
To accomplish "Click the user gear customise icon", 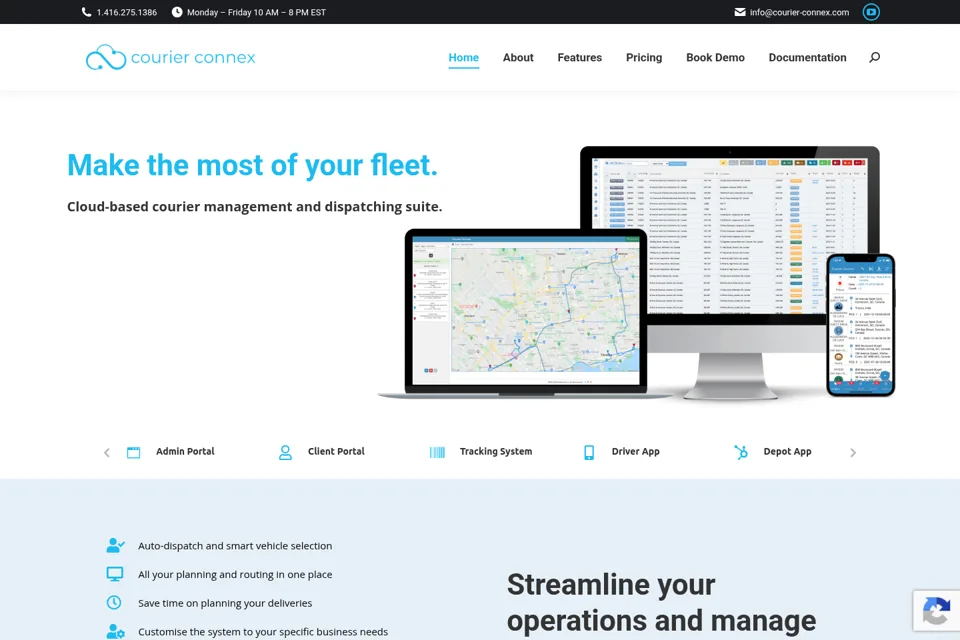I will click(x=115, y=631).
